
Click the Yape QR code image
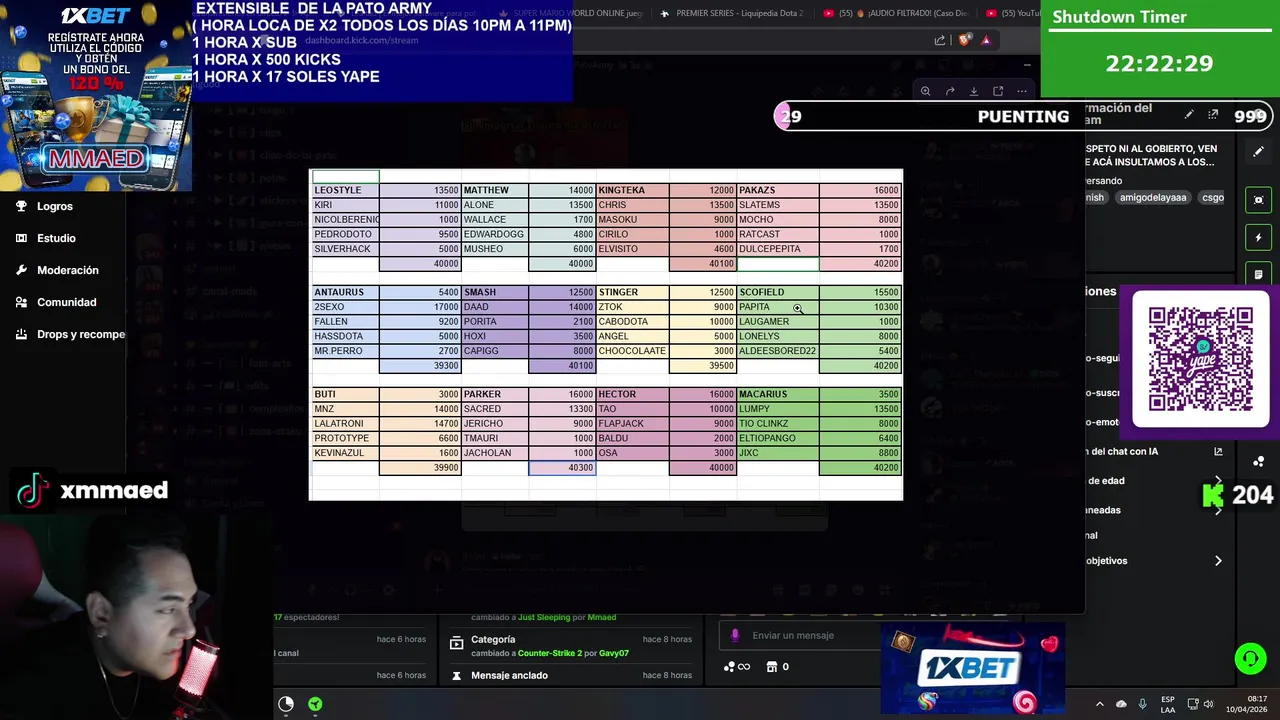point(1200,360)
